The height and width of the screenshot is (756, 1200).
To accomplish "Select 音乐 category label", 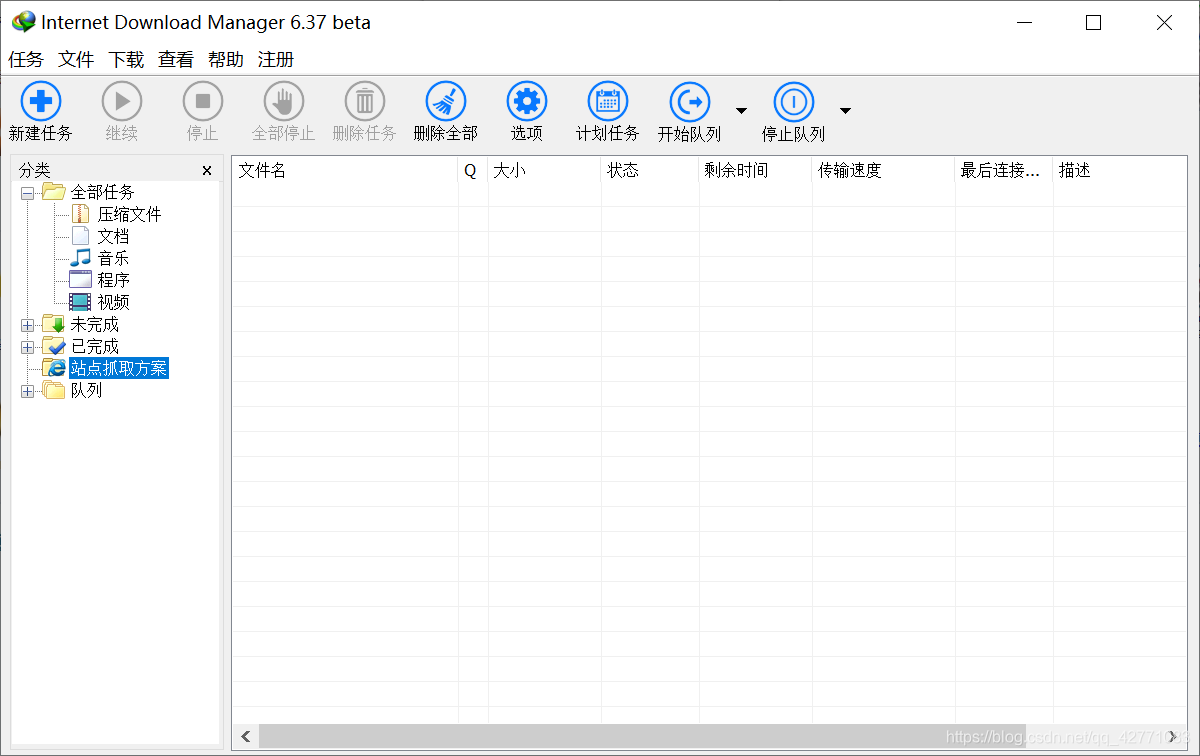I will pyautogui.click(x=113, y=258).
